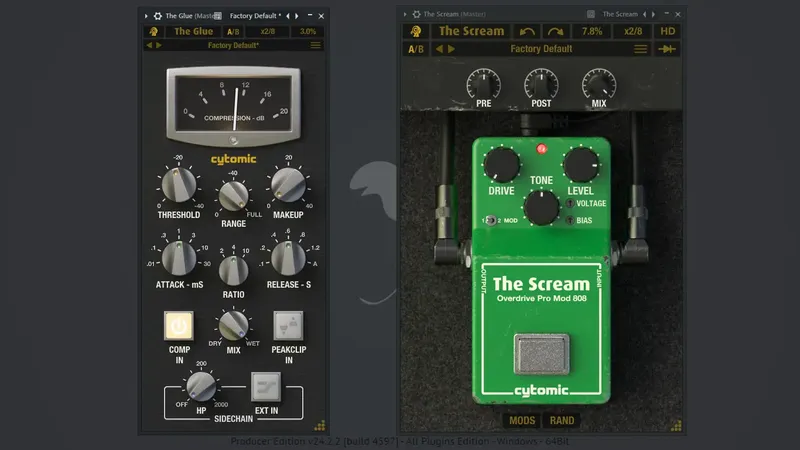Click the Threshold knob
Image resolution: width=800 pixels, height=450 pixels.
pos(179,185)
